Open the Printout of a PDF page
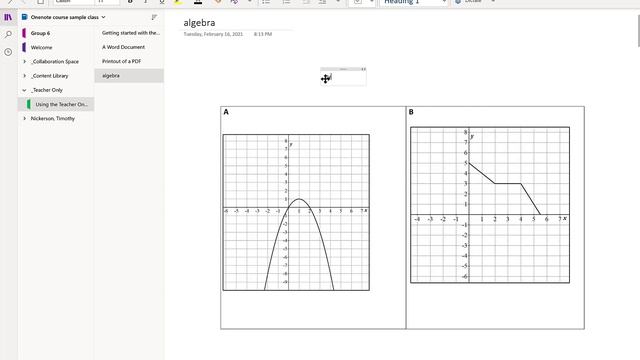The width and height of the screenshot is (640, 360). click(129, 61)
